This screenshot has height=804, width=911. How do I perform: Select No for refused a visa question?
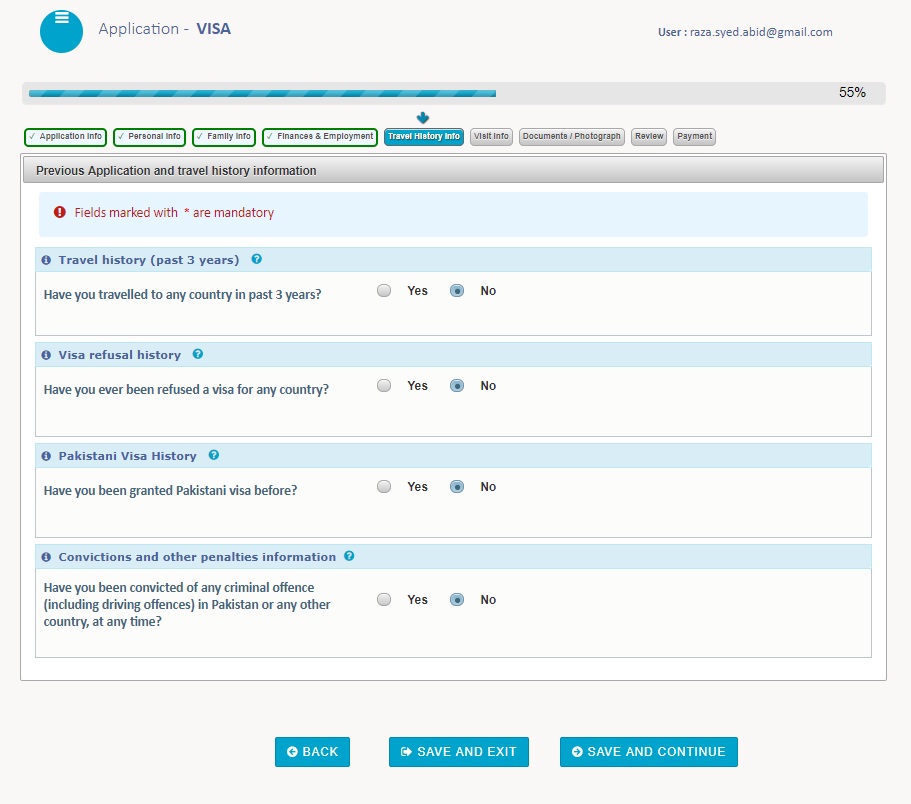click(x=457, y=386)
